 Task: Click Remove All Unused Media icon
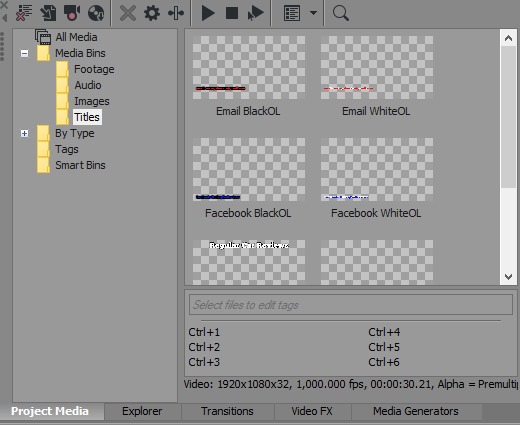[24, 13]
